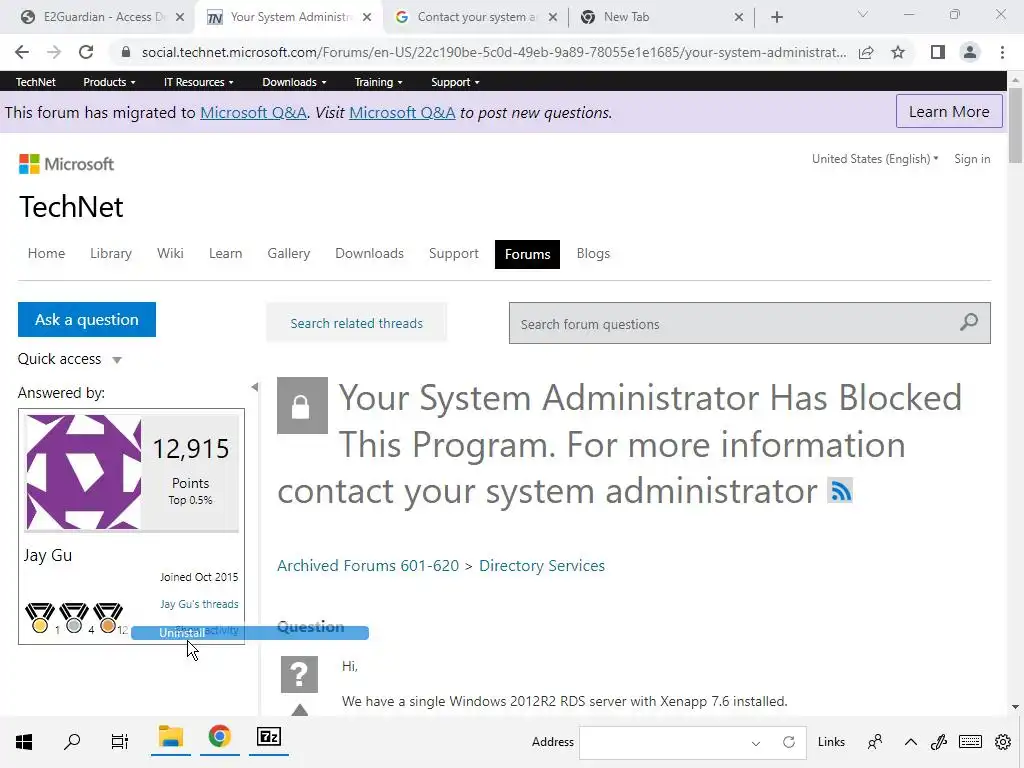Open Jay Gu's threads link
1024x768 pixels.
click(199, 604)
